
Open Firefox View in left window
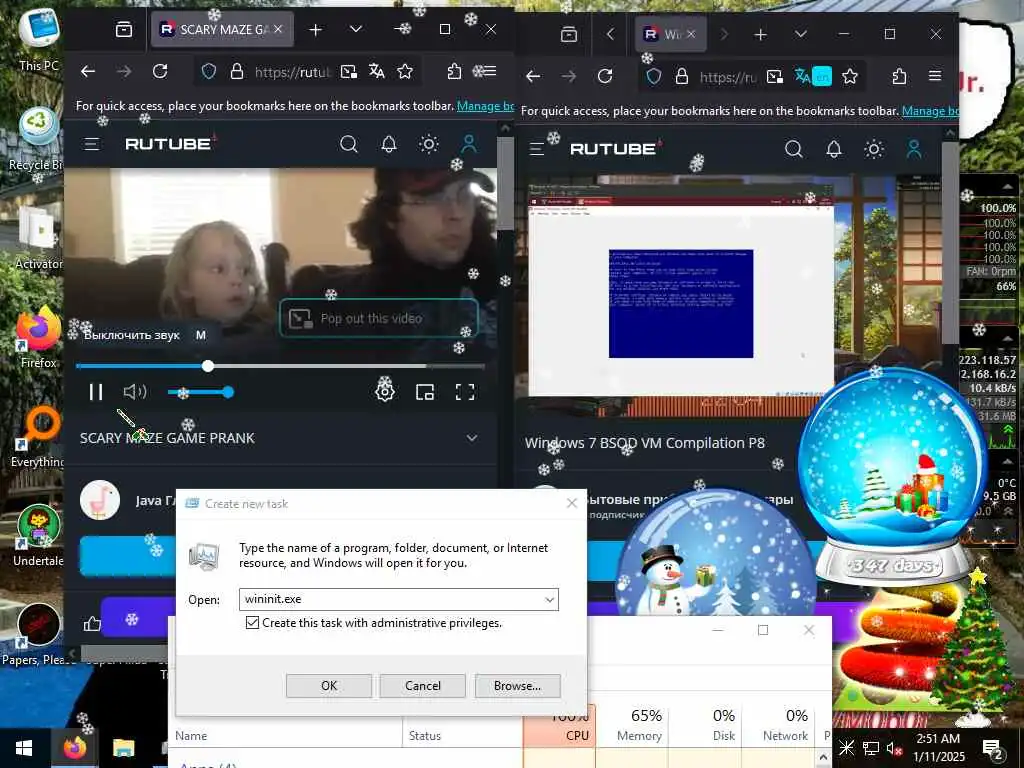pos(123,29)
